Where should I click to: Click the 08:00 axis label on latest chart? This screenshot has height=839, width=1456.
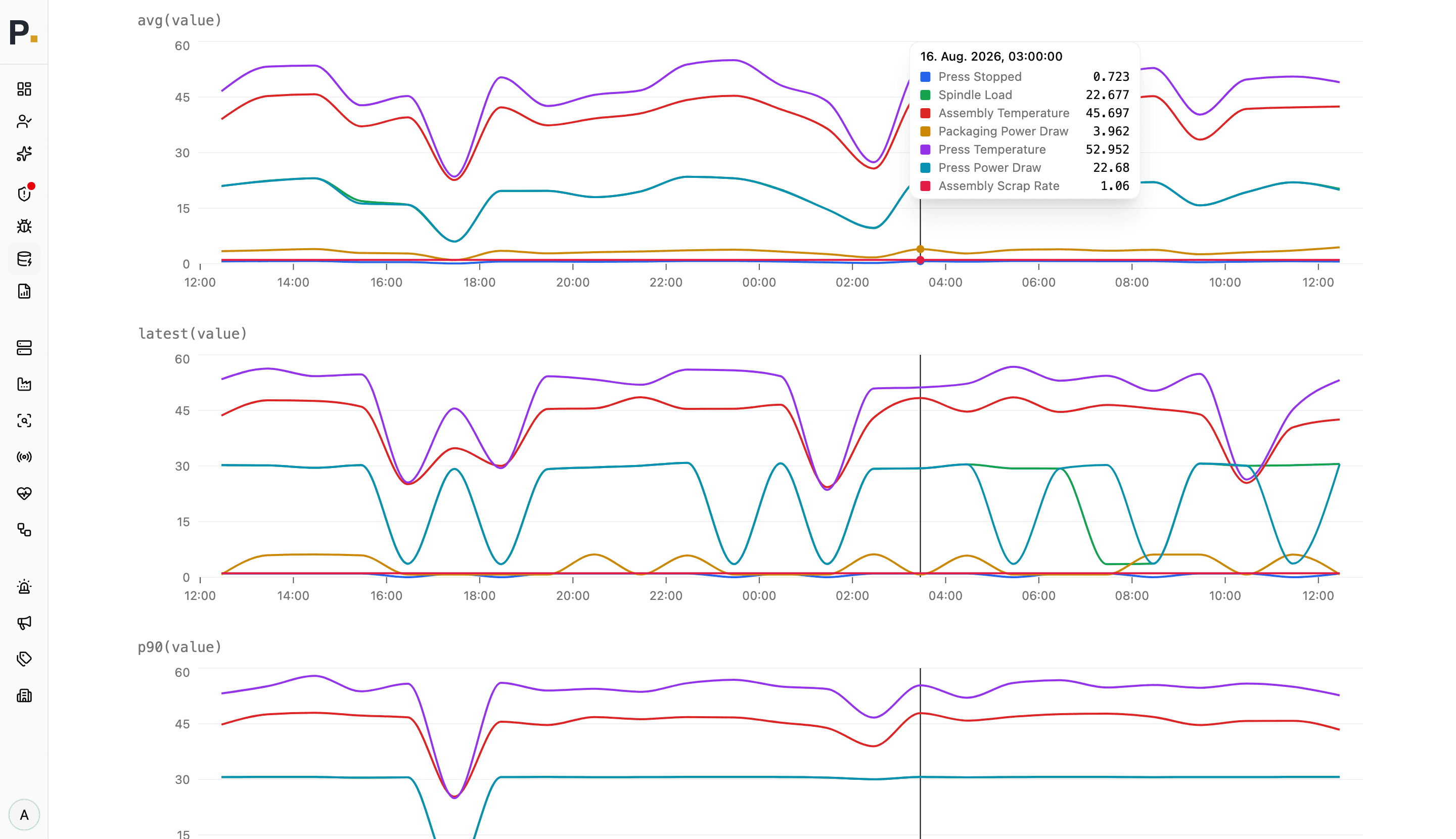(1132, 596)
